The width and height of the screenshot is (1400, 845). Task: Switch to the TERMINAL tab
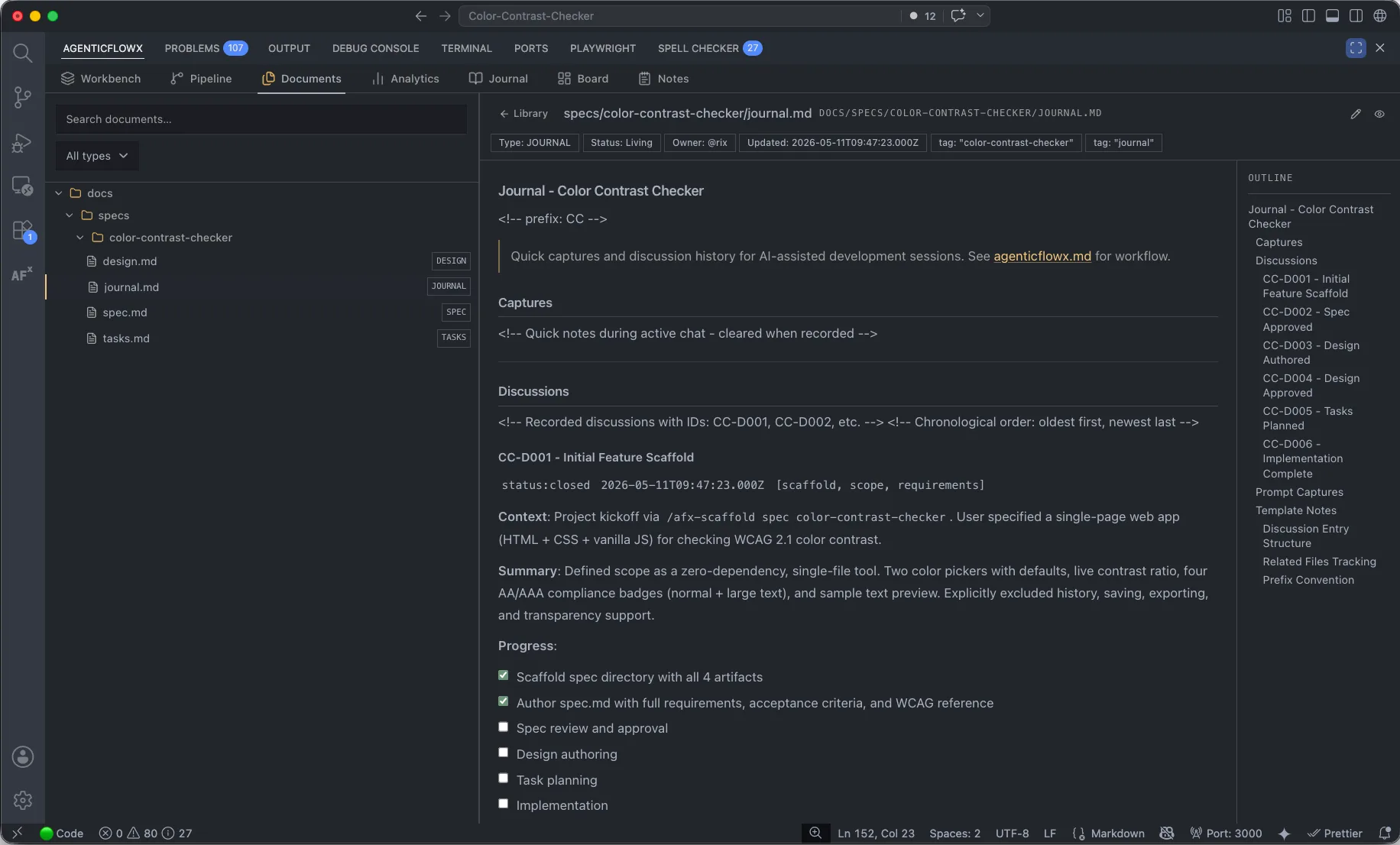tap(466, 48)
